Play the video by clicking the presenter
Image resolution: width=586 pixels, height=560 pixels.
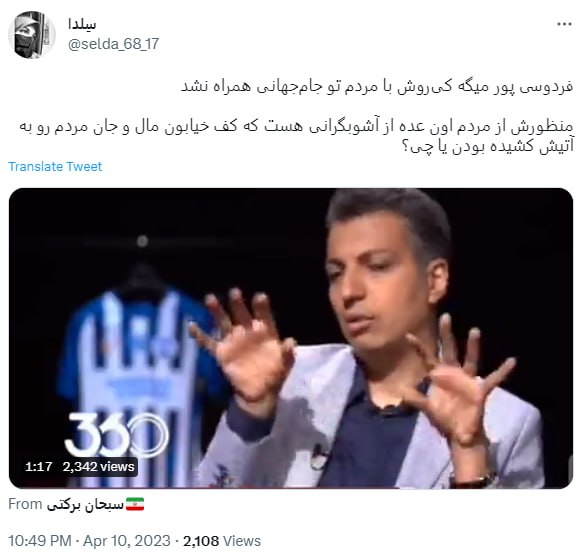[x=374, y=336]
